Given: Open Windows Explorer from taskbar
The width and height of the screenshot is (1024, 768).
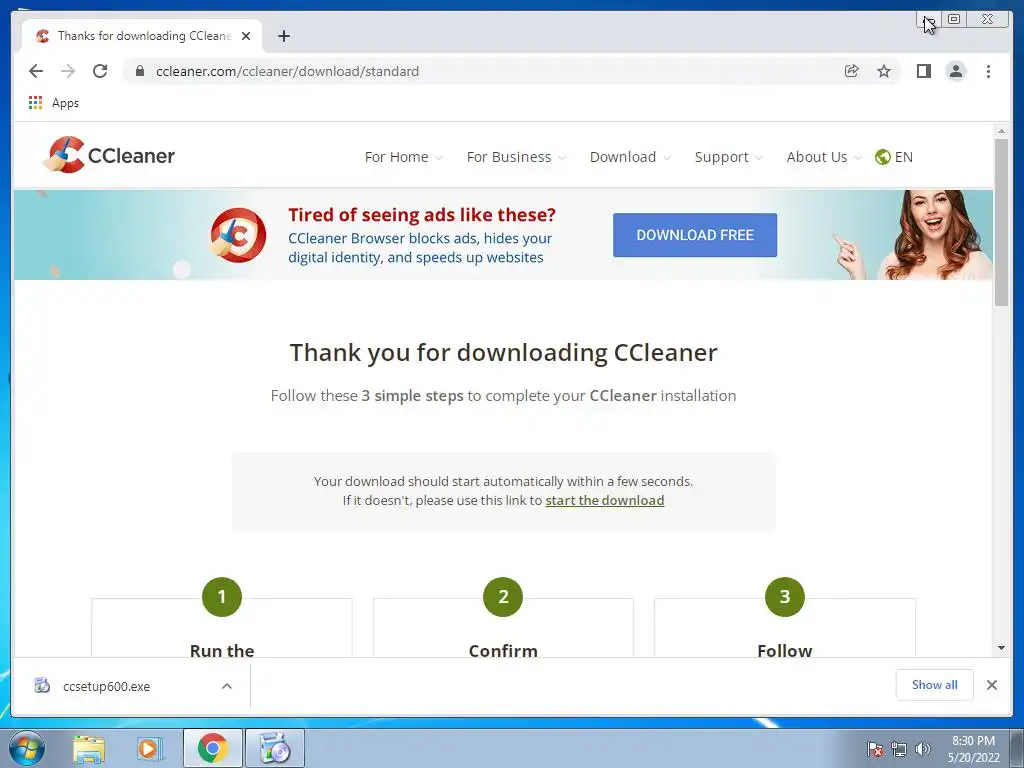Looking at the screenshot, I should click(89, 749).
